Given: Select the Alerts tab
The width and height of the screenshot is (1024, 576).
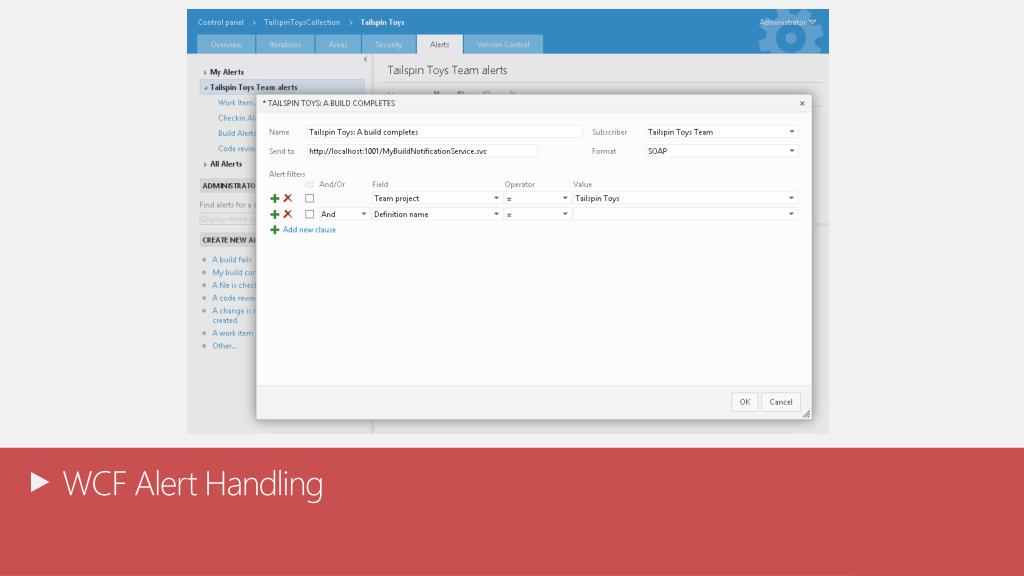Looking at the screenshot, I should pos(440,44).
